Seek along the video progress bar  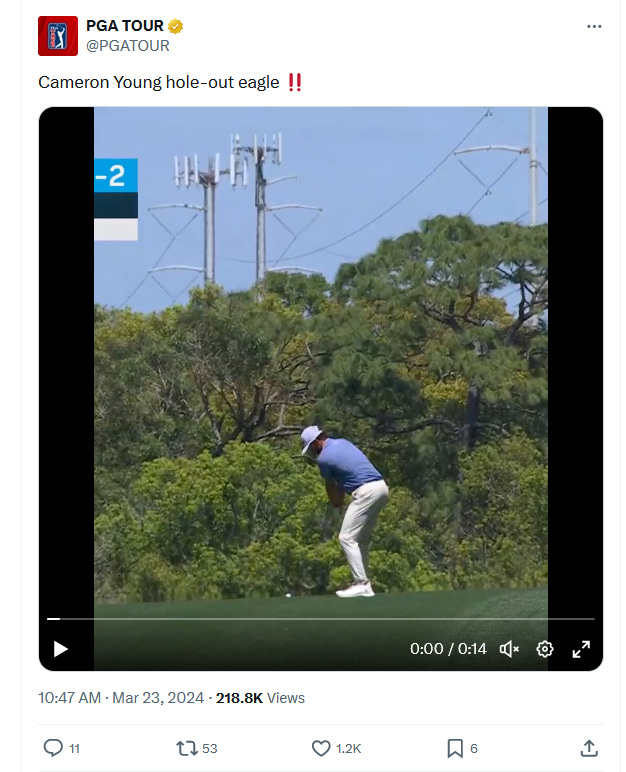(321, 618)
